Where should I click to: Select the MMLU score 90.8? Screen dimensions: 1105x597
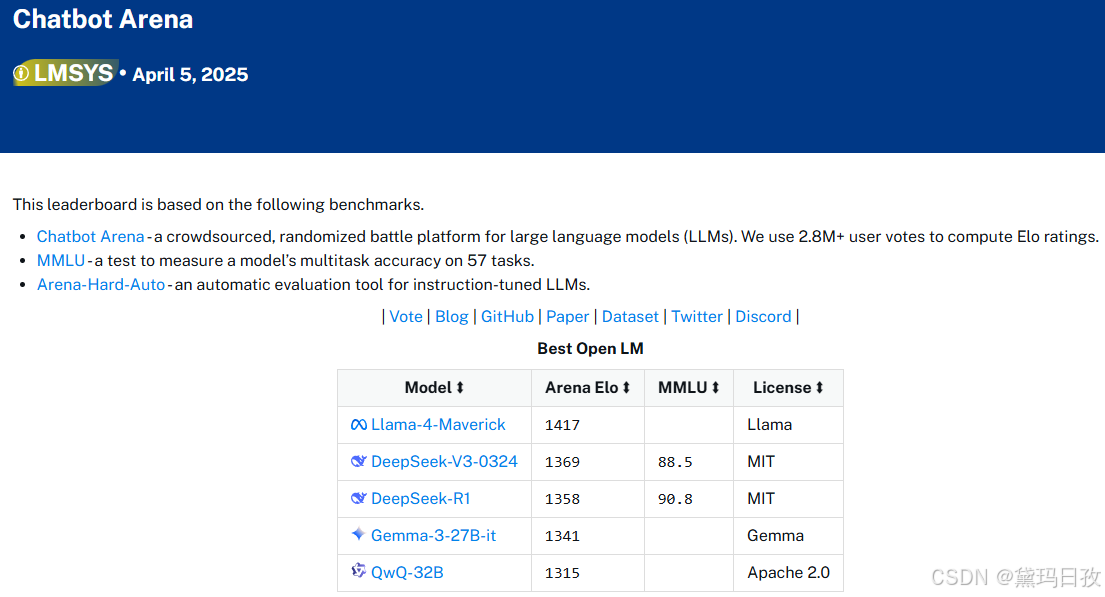[675, 499]
